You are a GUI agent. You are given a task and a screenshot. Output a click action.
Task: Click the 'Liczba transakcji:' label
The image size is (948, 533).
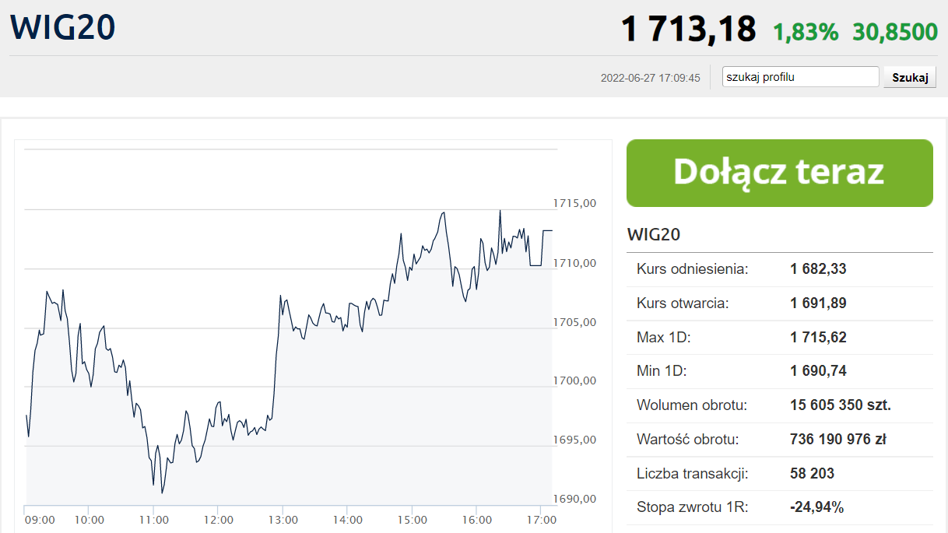(x=692, y=473)
